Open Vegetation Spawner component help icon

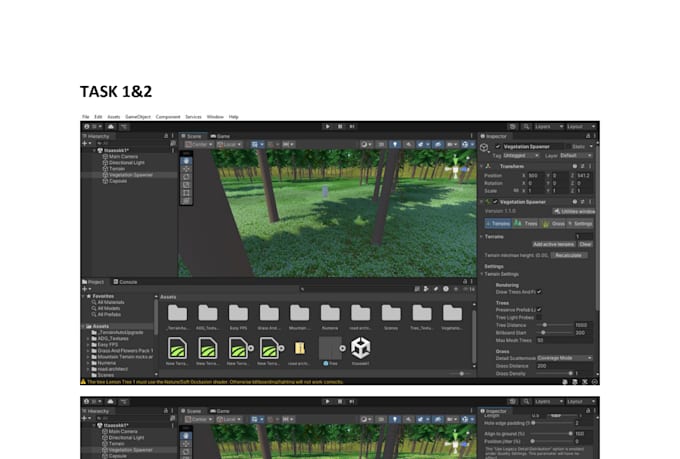[575, 202]
